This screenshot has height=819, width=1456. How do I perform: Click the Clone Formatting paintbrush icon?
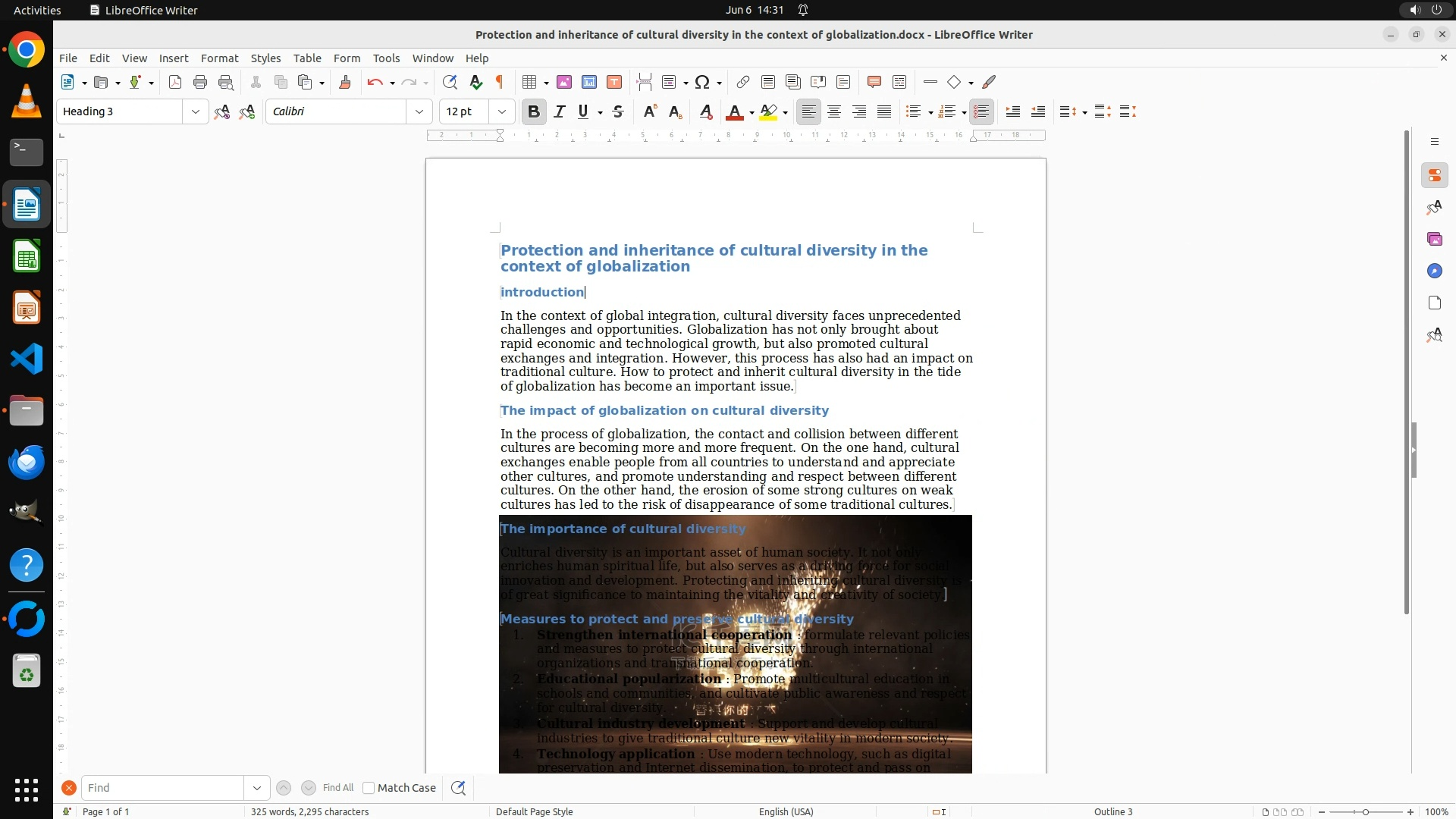coord(345,83)
